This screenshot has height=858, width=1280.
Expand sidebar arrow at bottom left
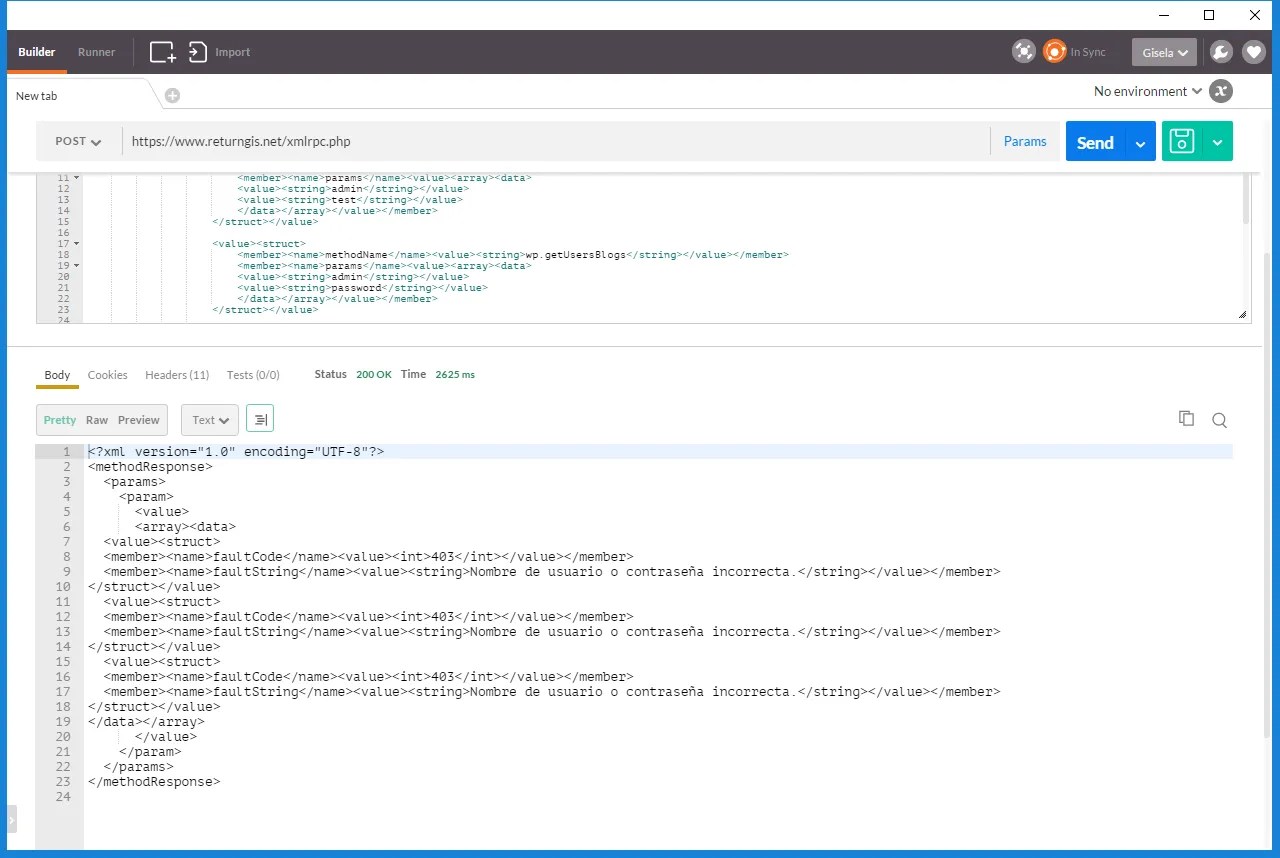pos(11,818)
